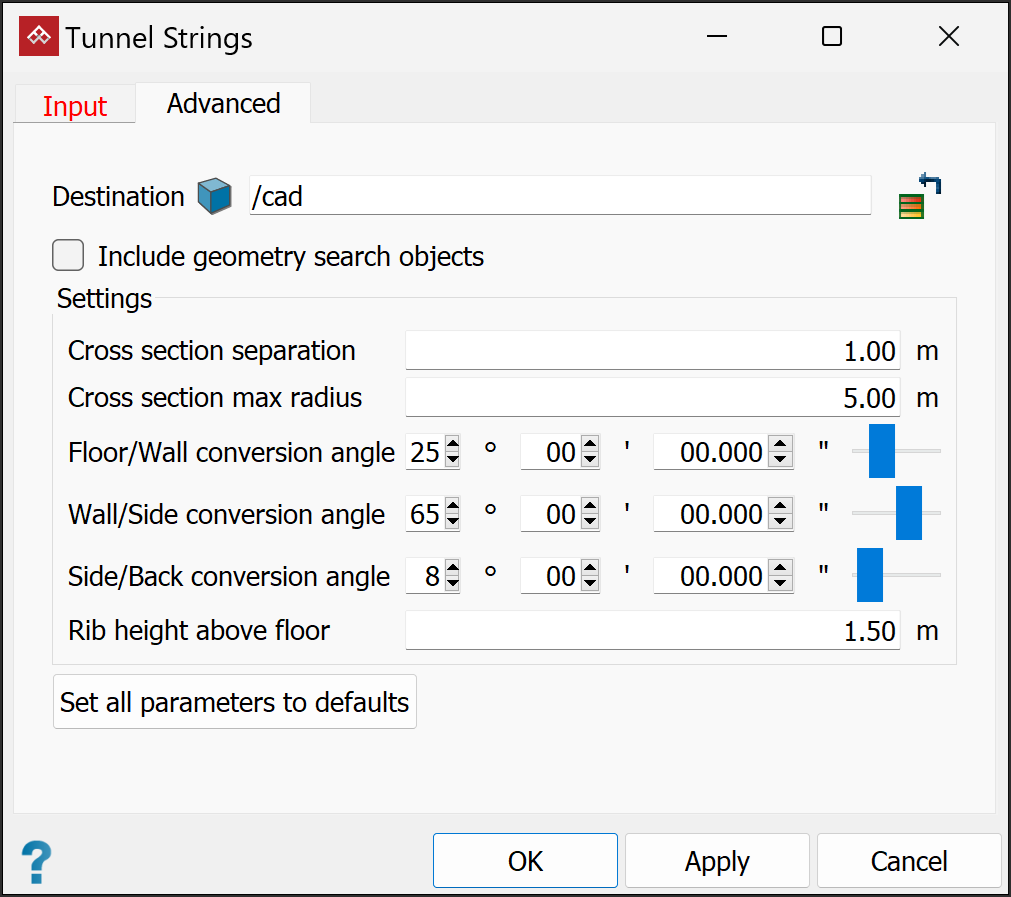Click the Wall/Side conversion angle slider handle

[909, 513]
